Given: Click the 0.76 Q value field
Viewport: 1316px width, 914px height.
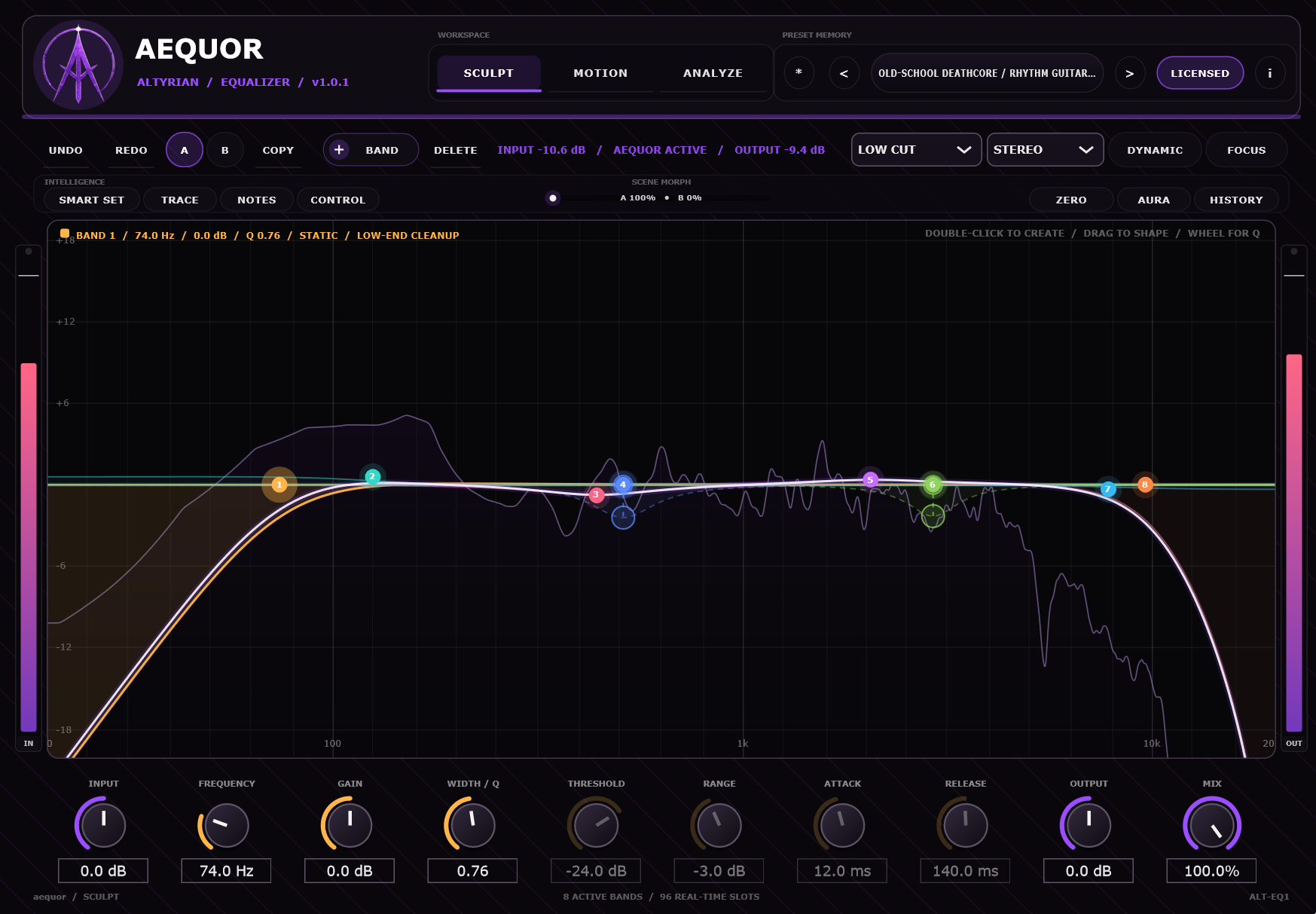Looking at the screenshot, I should [x=472, y=871].
